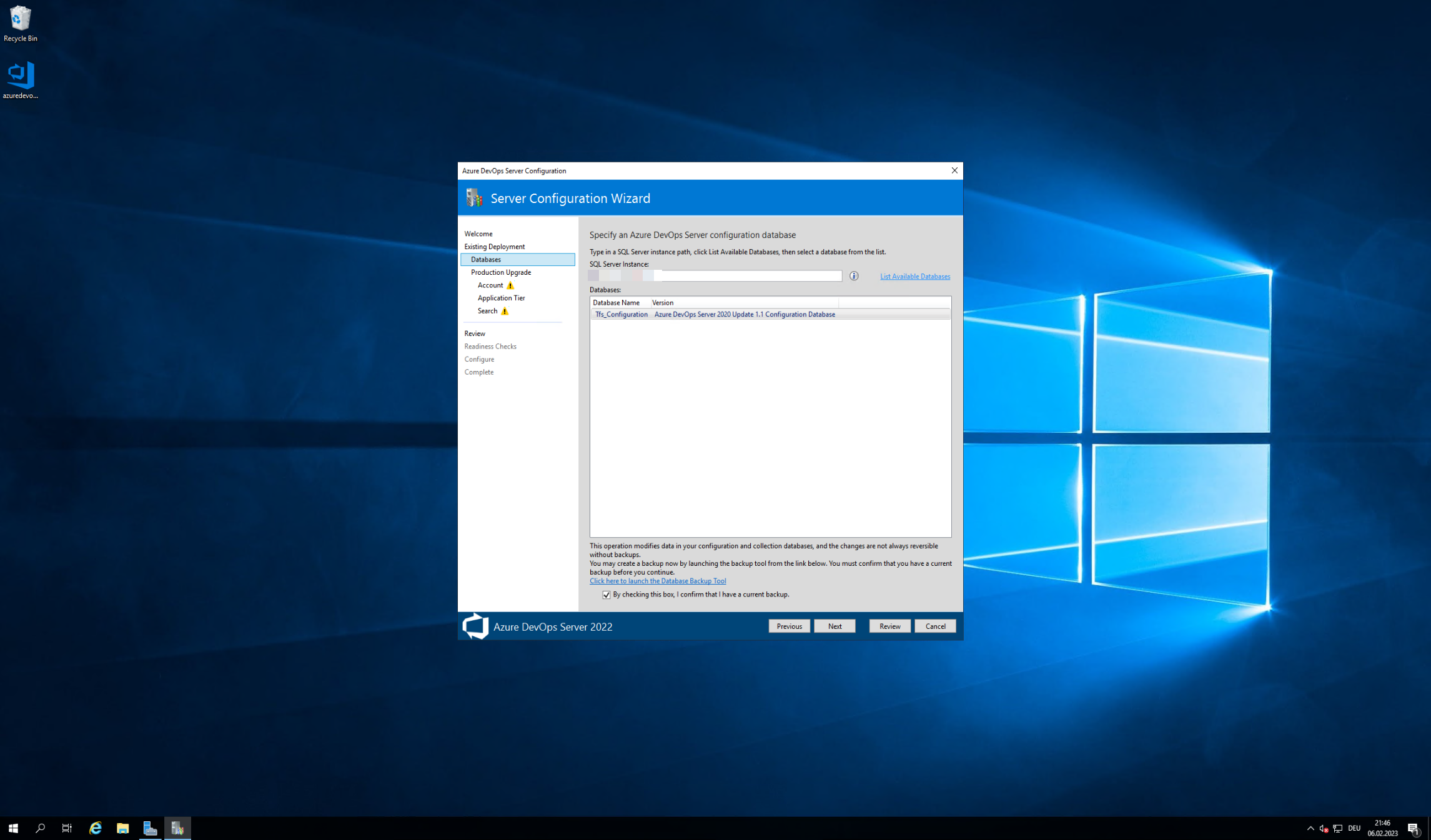The width and height of the screenshot is (1431, 840).
Task: Click the Next button
Action: 835,626
